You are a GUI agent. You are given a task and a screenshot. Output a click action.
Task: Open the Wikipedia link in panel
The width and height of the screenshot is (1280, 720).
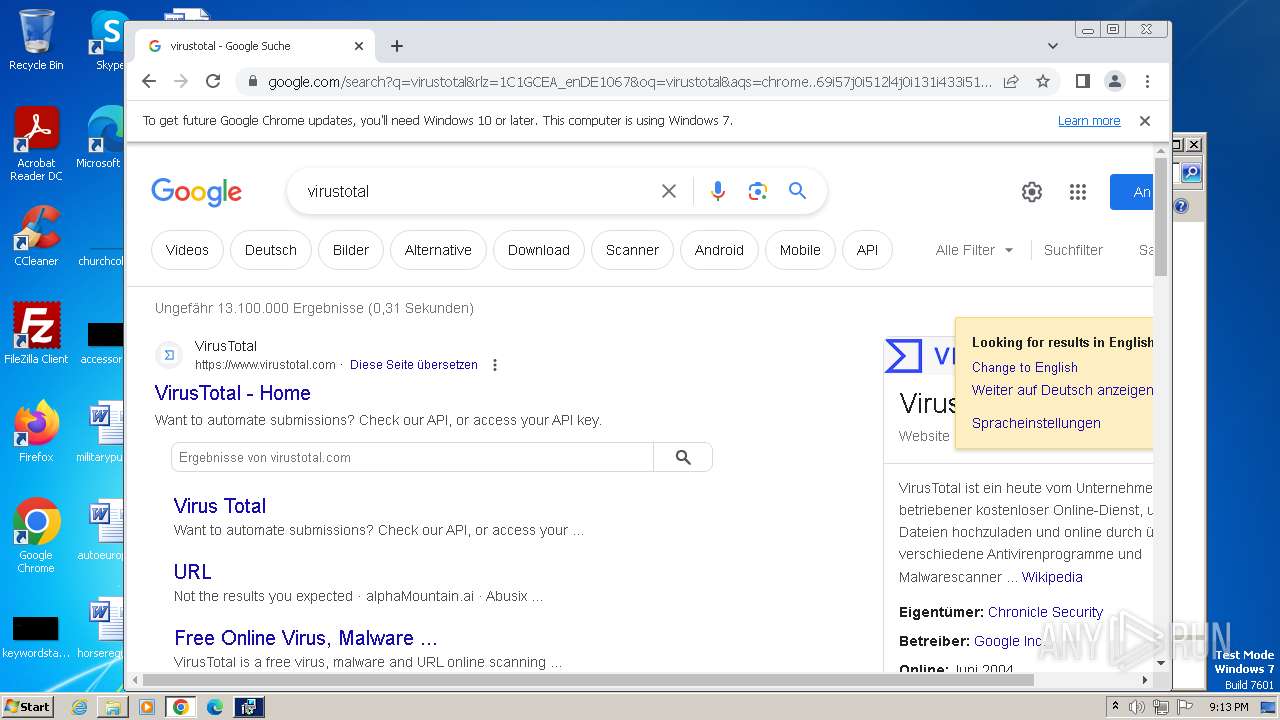[x=1052, y=577]
